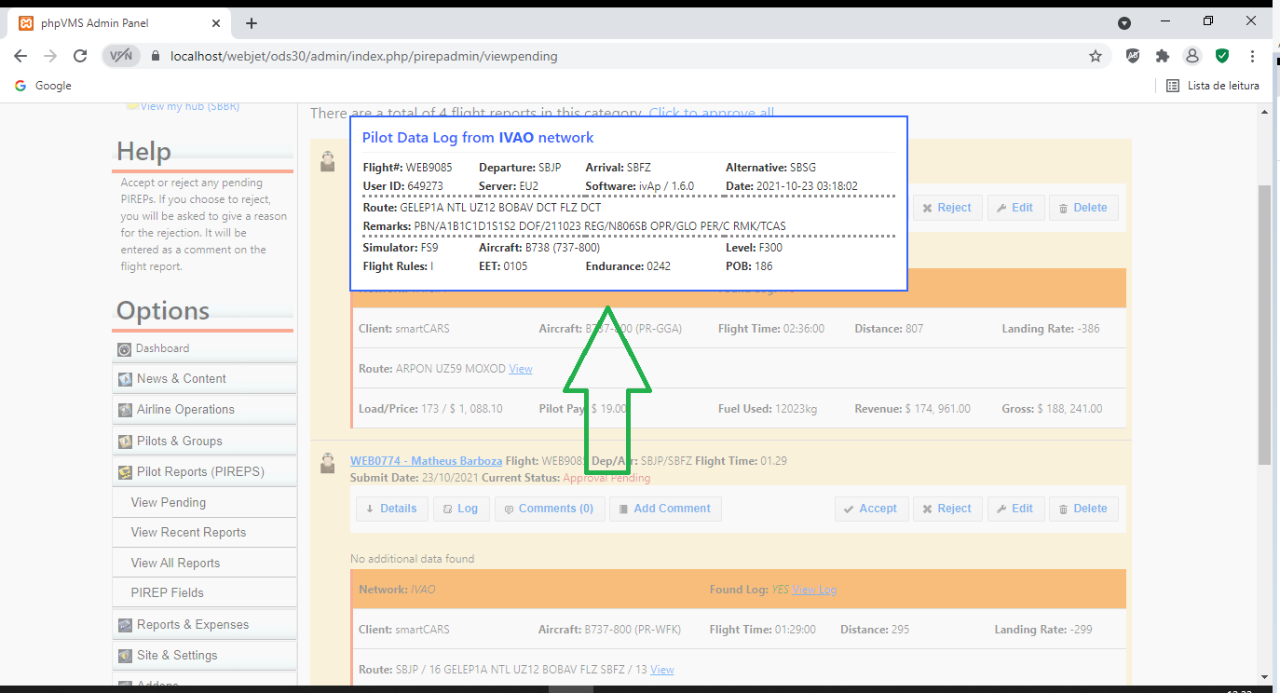Click the VPN icon in address bar
The height and width of the screenshot is (693, 1280).
120,56
